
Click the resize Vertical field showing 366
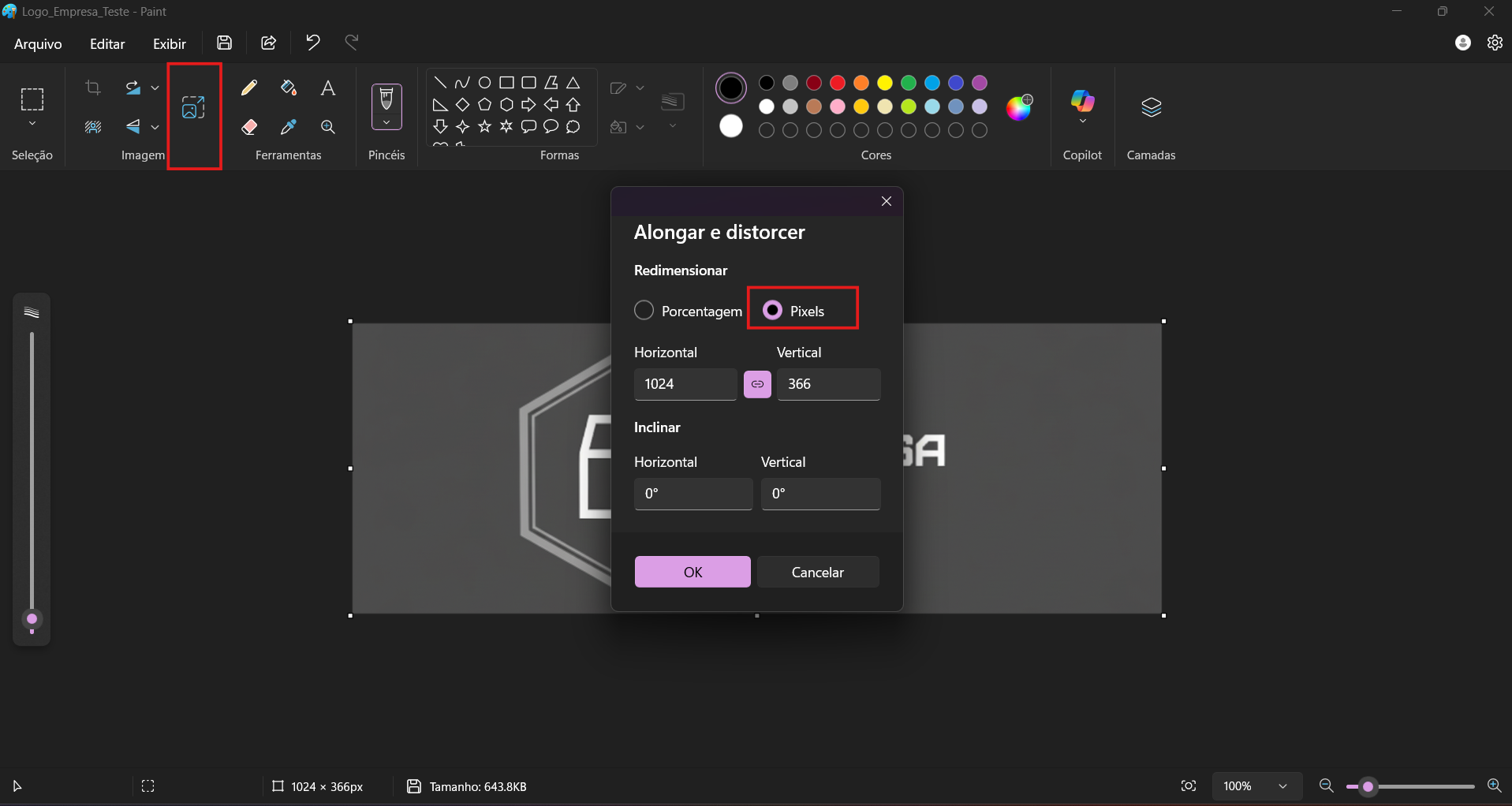pos(829,384)
